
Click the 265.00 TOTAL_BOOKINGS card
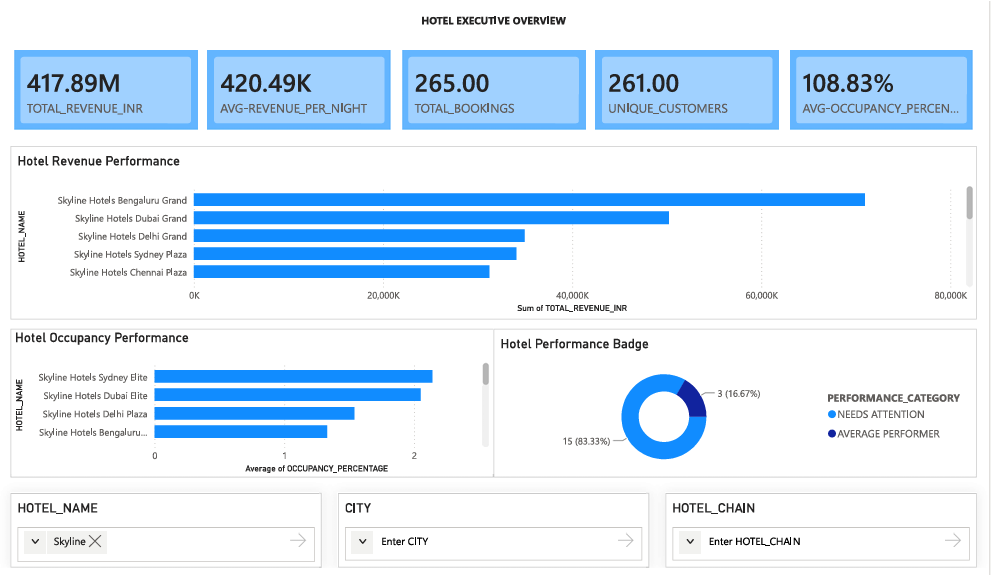(494, 90)
